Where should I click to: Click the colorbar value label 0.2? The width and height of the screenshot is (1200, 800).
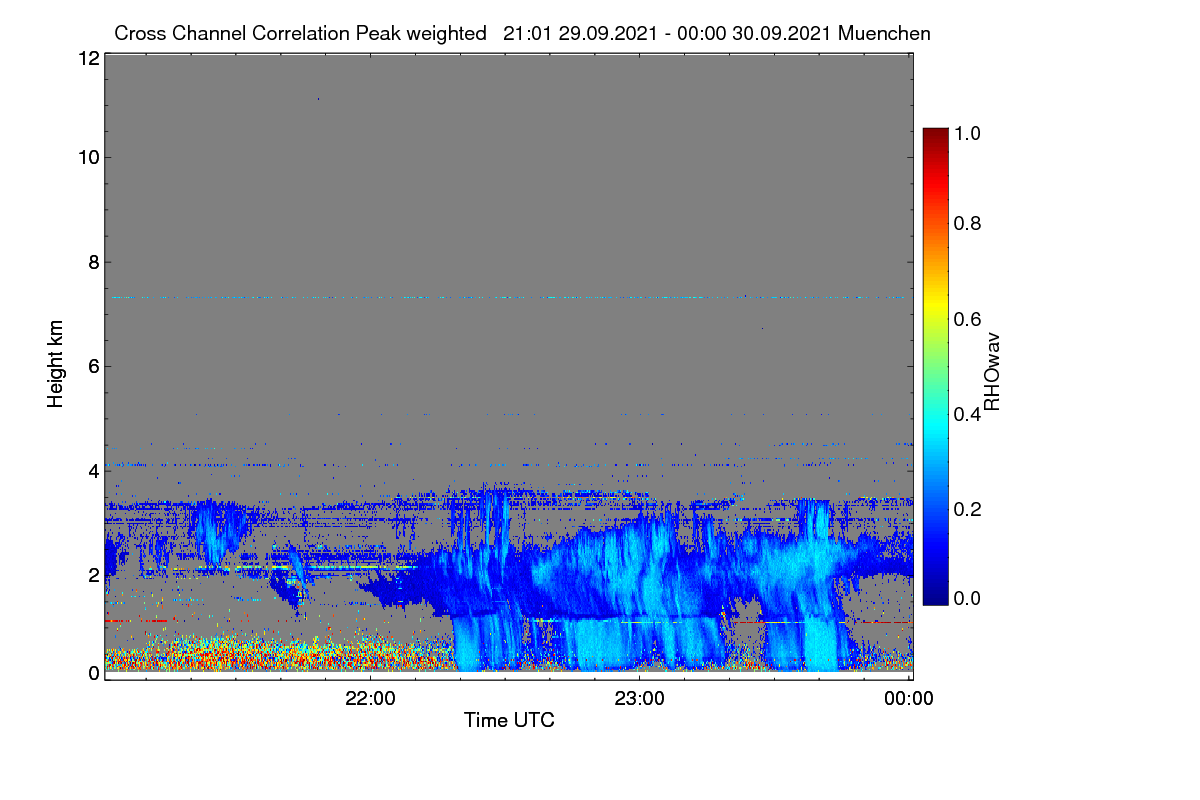tap(967, 509)
